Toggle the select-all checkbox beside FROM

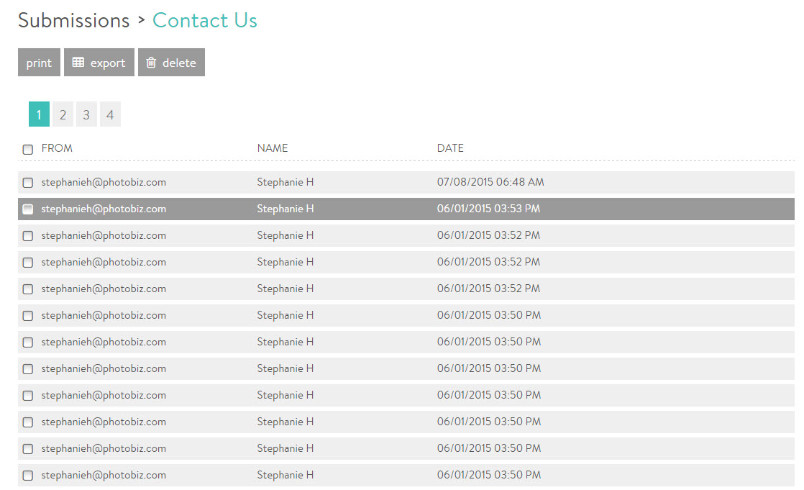pyautogui.click(x=28, y=149)
